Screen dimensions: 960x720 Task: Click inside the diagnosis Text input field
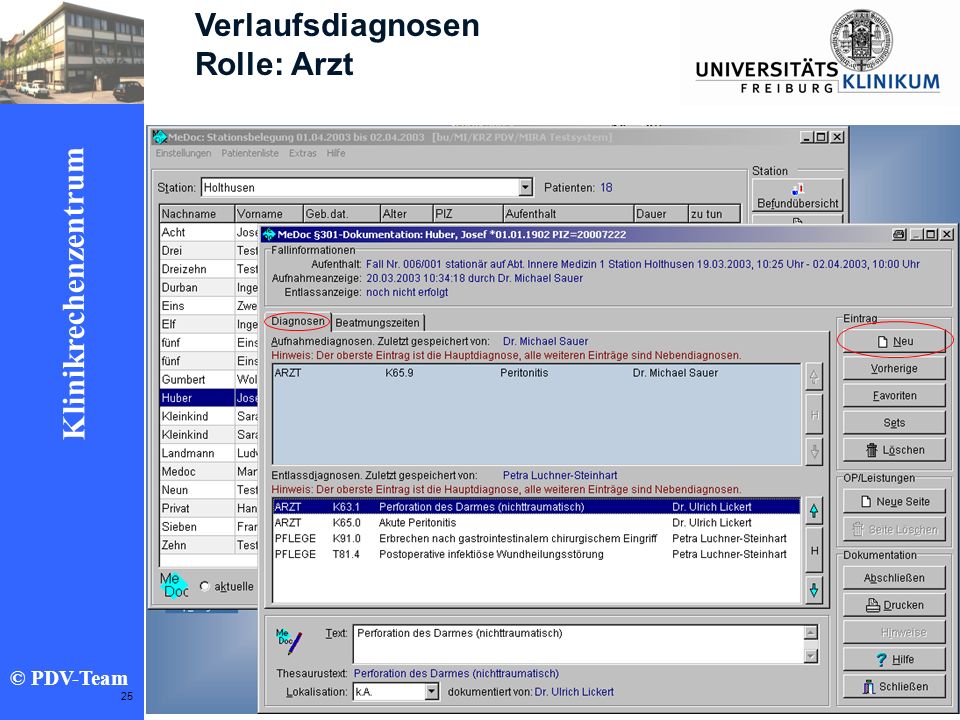(579, 644)
